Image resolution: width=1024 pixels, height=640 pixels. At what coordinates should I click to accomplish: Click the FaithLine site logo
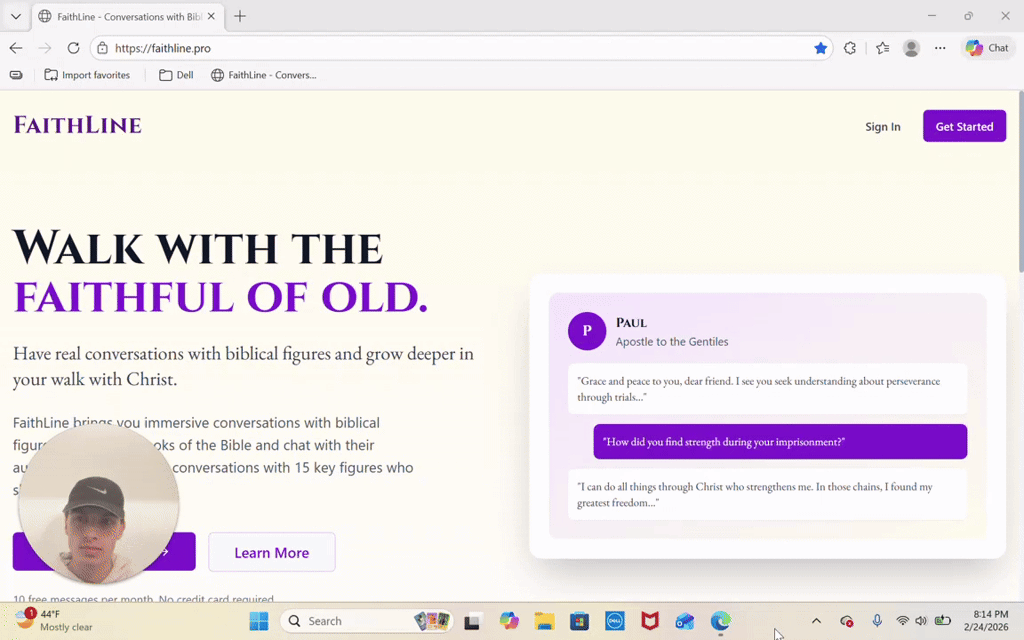[78, 125]
